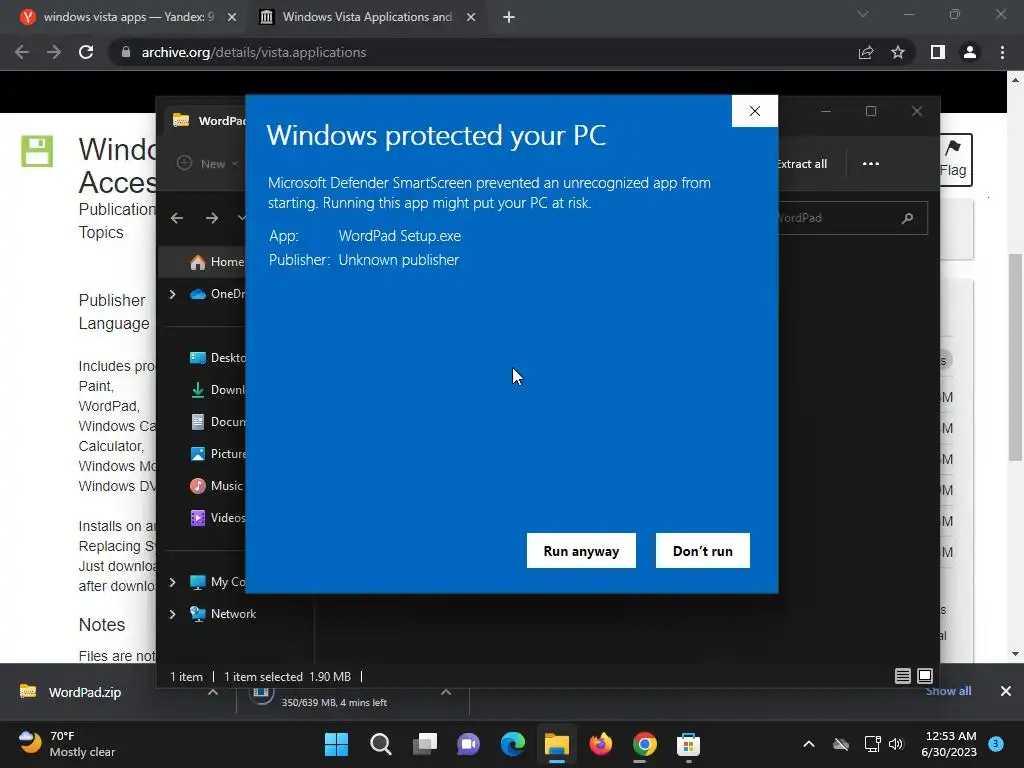The width and height of the screenshot is (1024, 768).
Task: Open Pictures in File Explorer sidebar
Action: pos(217,454)
